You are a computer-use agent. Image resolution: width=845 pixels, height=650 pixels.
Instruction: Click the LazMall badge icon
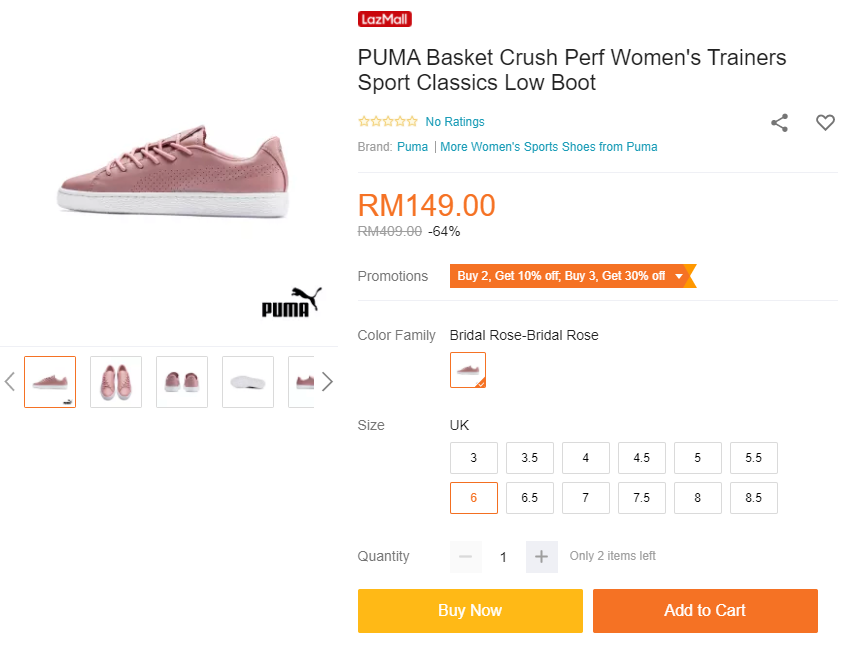[385, 19]
